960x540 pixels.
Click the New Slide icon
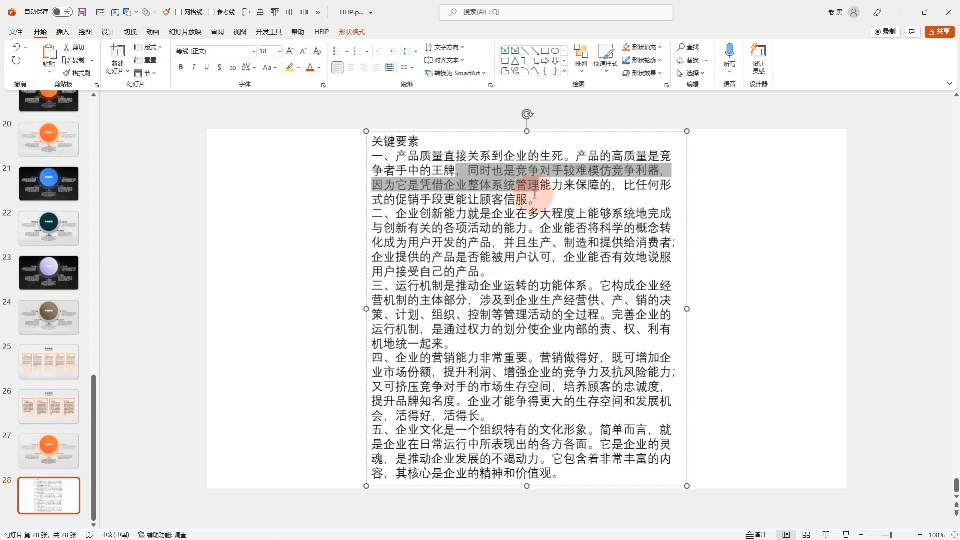tap(117, 52)
